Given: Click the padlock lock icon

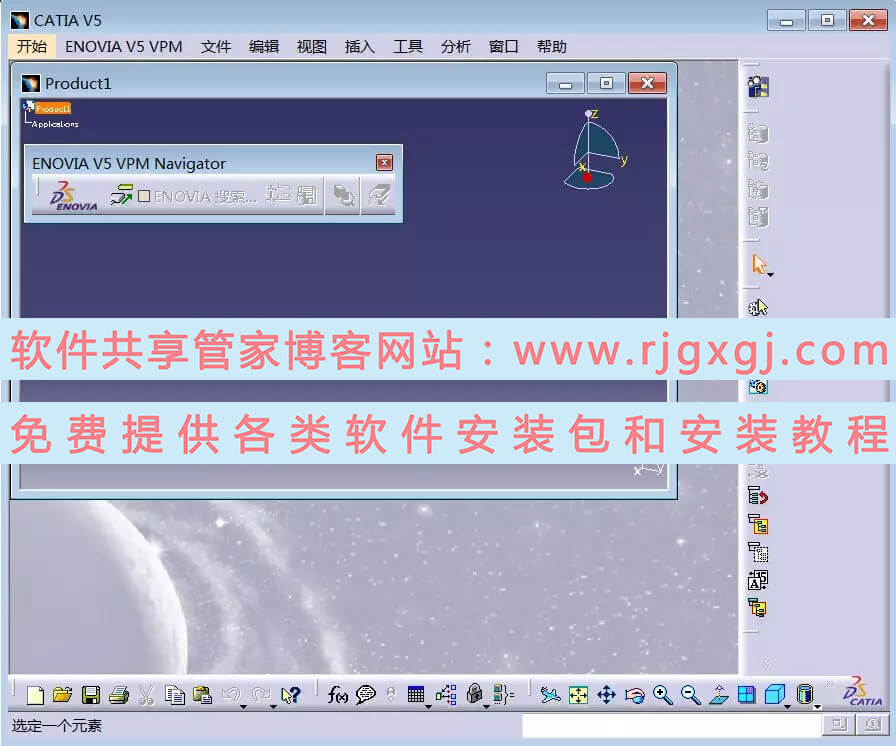Looking at the screenshot, I should 474,694.
